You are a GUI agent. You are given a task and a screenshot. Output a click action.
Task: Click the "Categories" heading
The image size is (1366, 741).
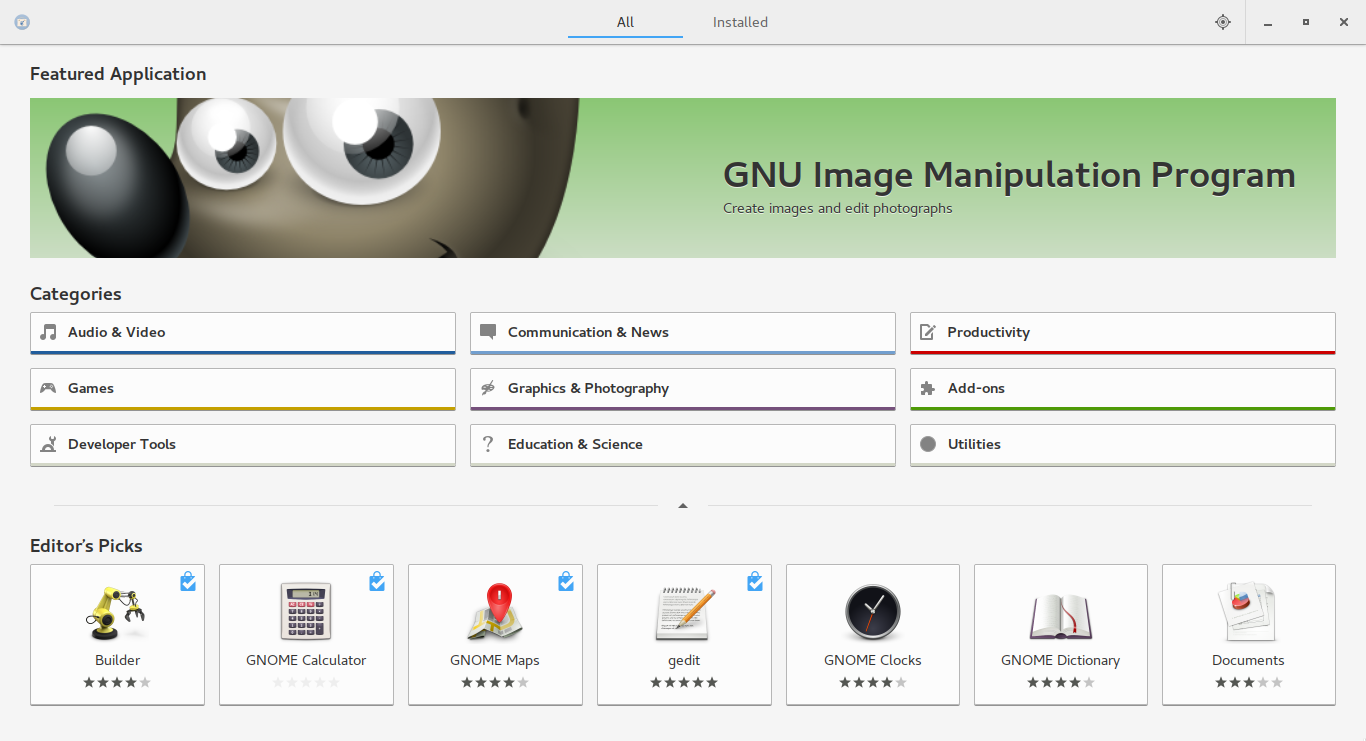pyautogui.click(x=76, y=294)
